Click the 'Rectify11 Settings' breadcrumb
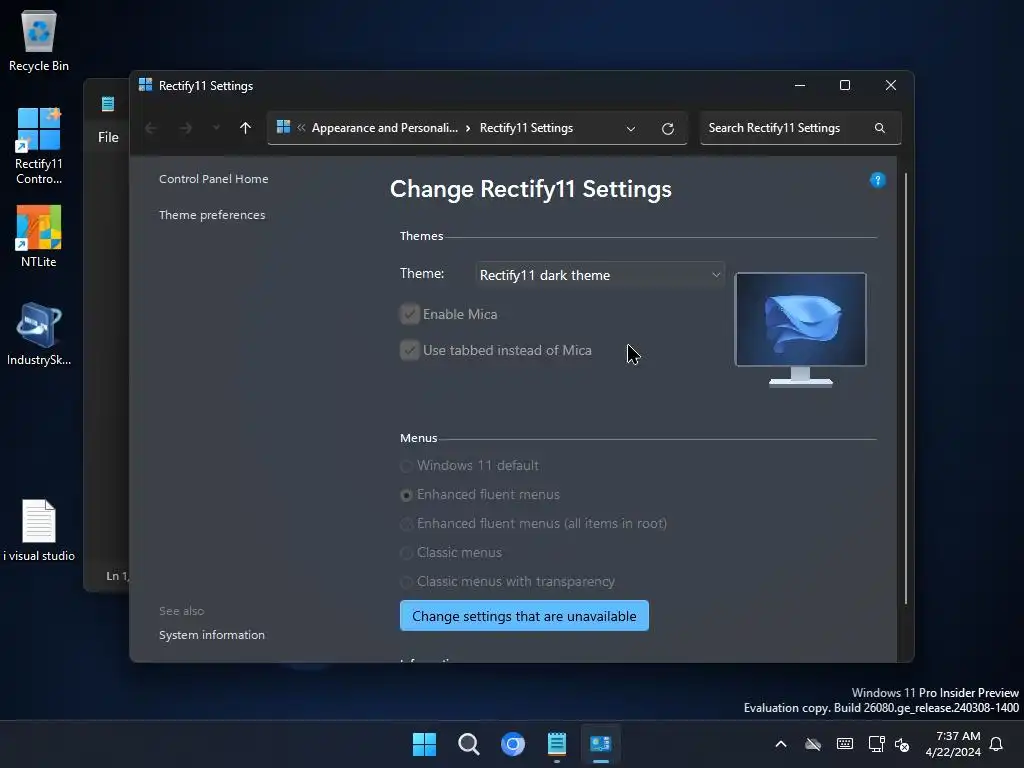 click(526, 128)
